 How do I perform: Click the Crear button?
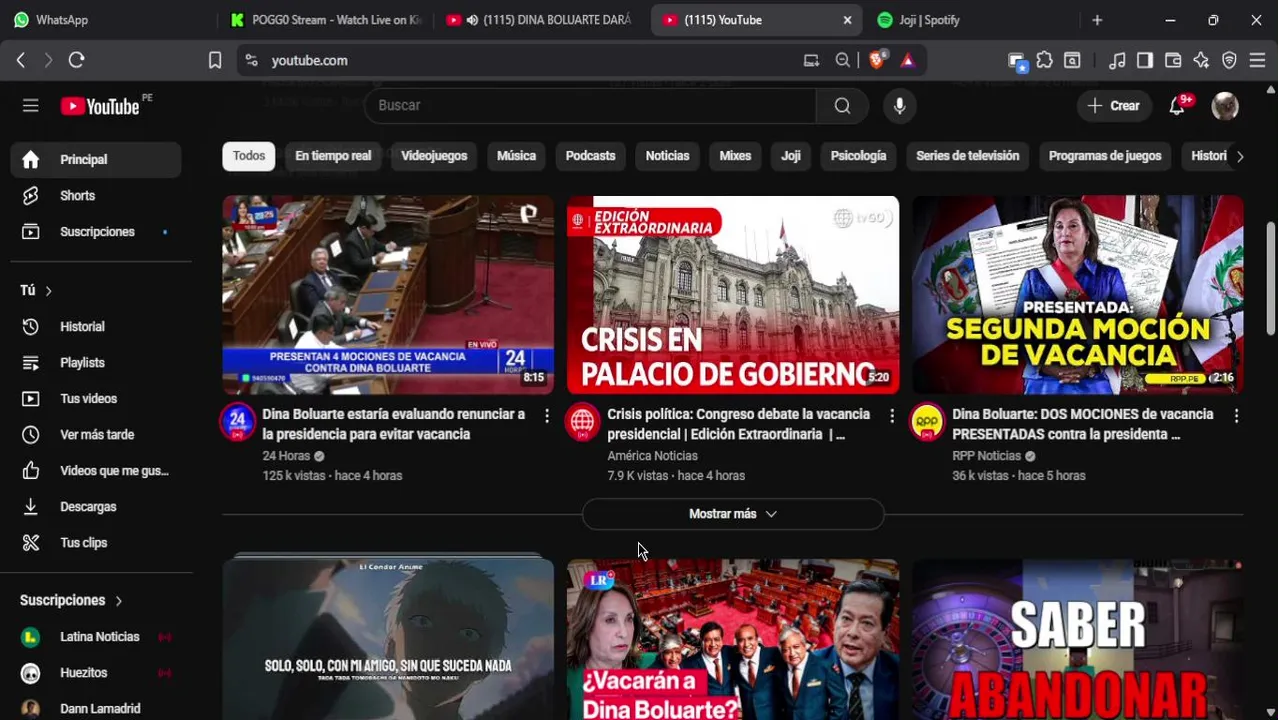(1114, 106)
